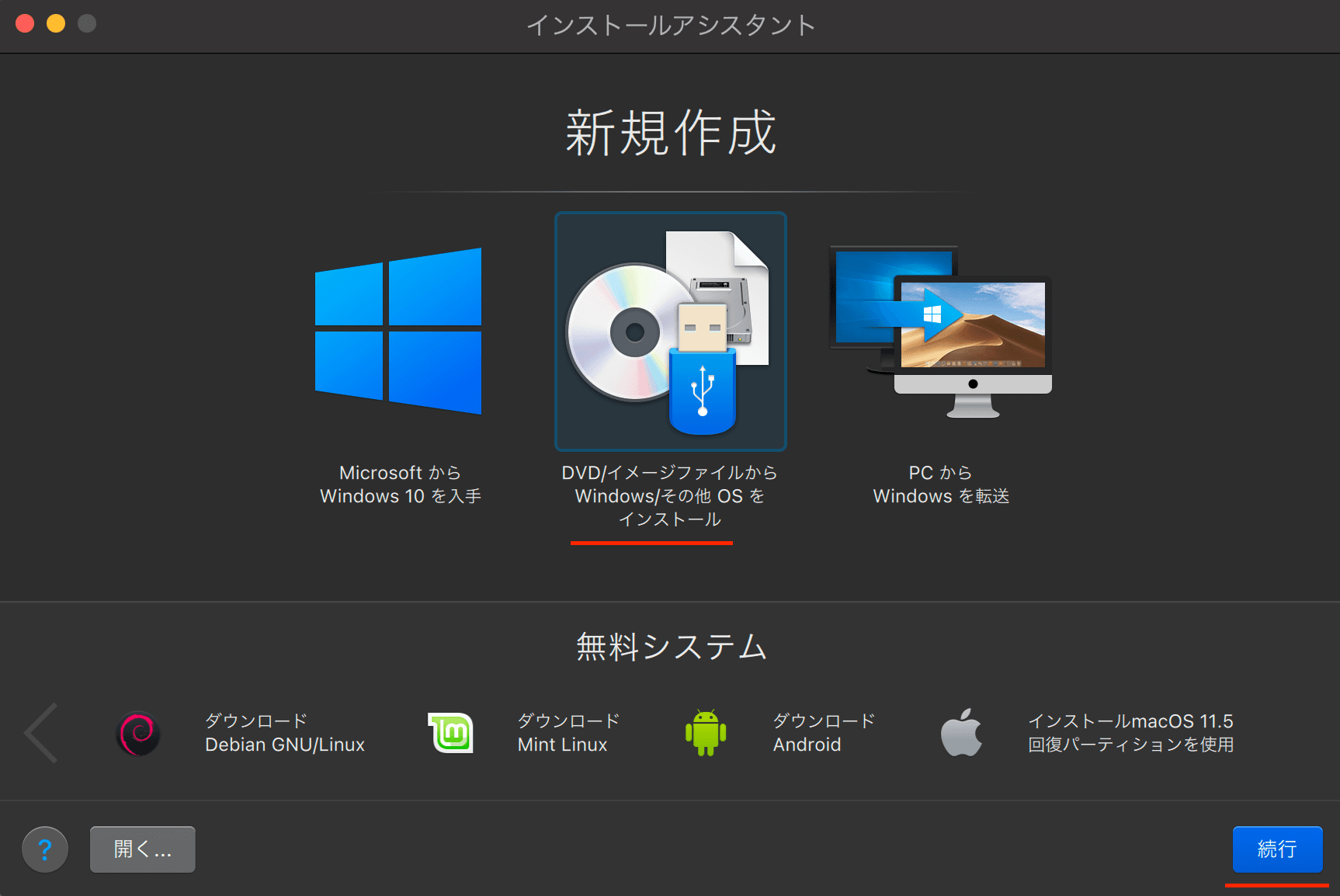Click the Apple logo for macOS 11.5
Screen dimensions: 1340x896
(961, 732)
